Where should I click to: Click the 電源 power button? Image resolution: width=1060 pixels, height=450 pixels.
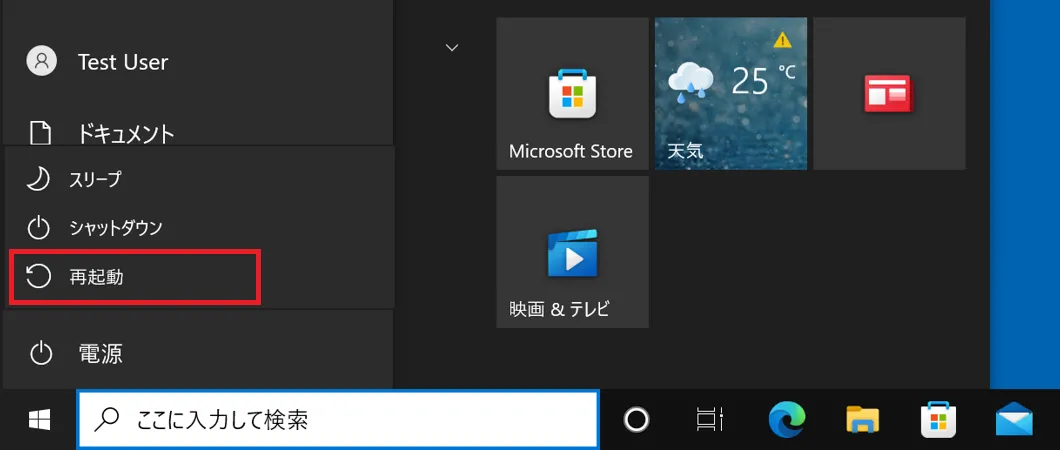point(198,353)
